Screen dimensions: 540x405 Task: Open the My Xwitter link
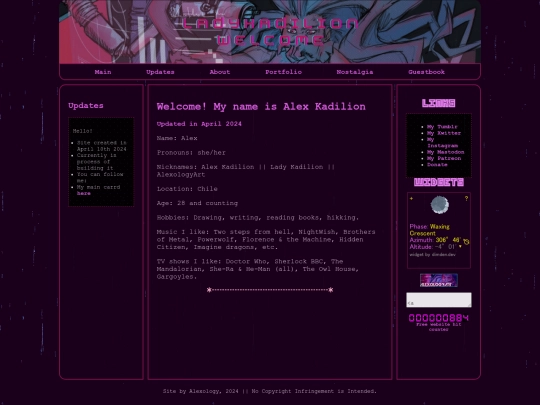[444, 133]
